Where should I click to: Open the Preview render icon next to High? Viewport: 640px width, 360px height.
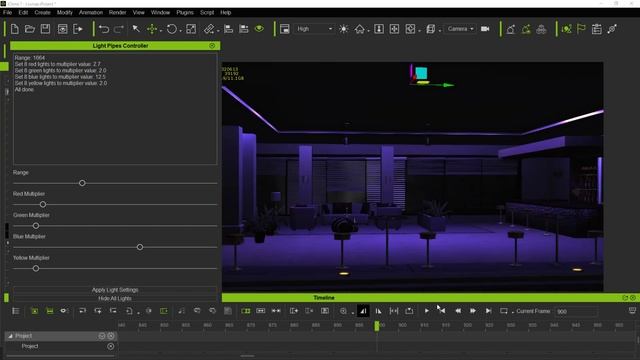(x=284, y=29)
